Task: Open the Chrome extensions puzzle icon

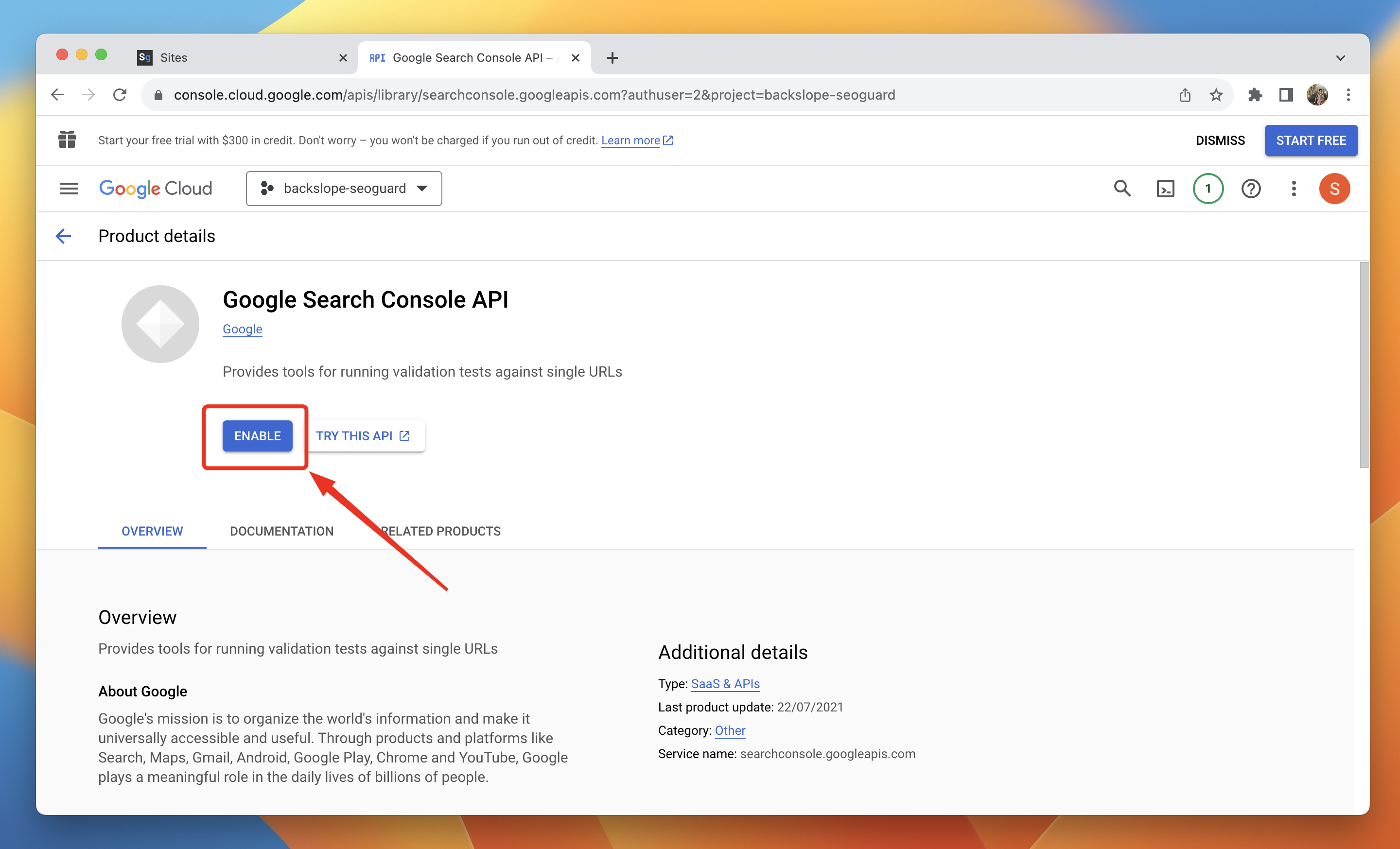Action: 1255,95
